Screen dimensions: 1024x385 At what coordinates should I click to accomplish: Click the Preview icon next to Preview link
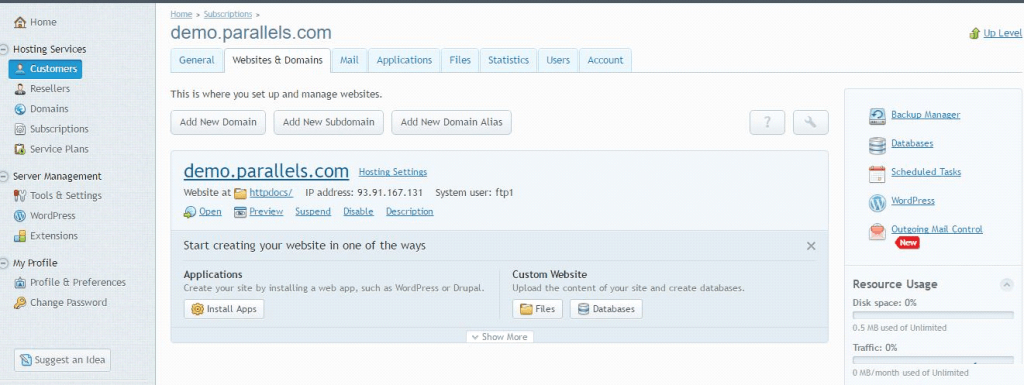(x=240, y=212)
